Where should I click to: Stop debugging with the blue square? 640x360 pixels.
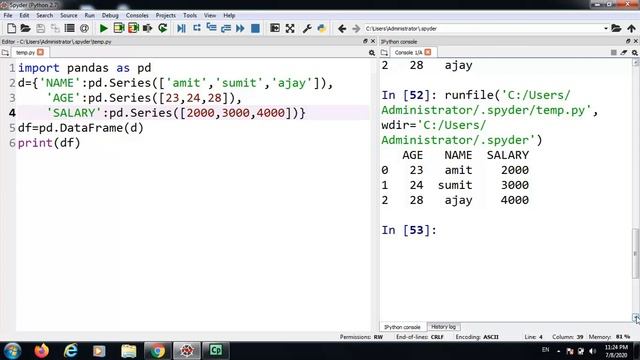pyautogui.click(x=255, y=28)
